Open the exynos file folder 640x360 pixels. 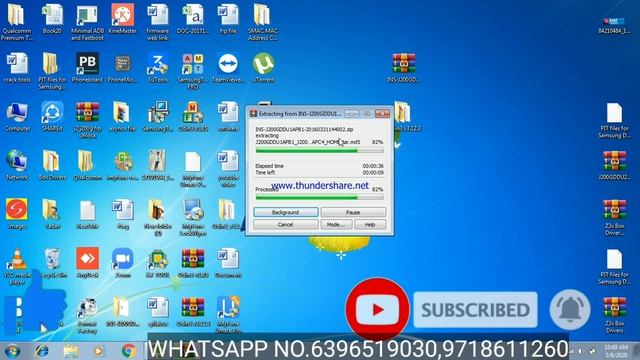pos(122,117)
